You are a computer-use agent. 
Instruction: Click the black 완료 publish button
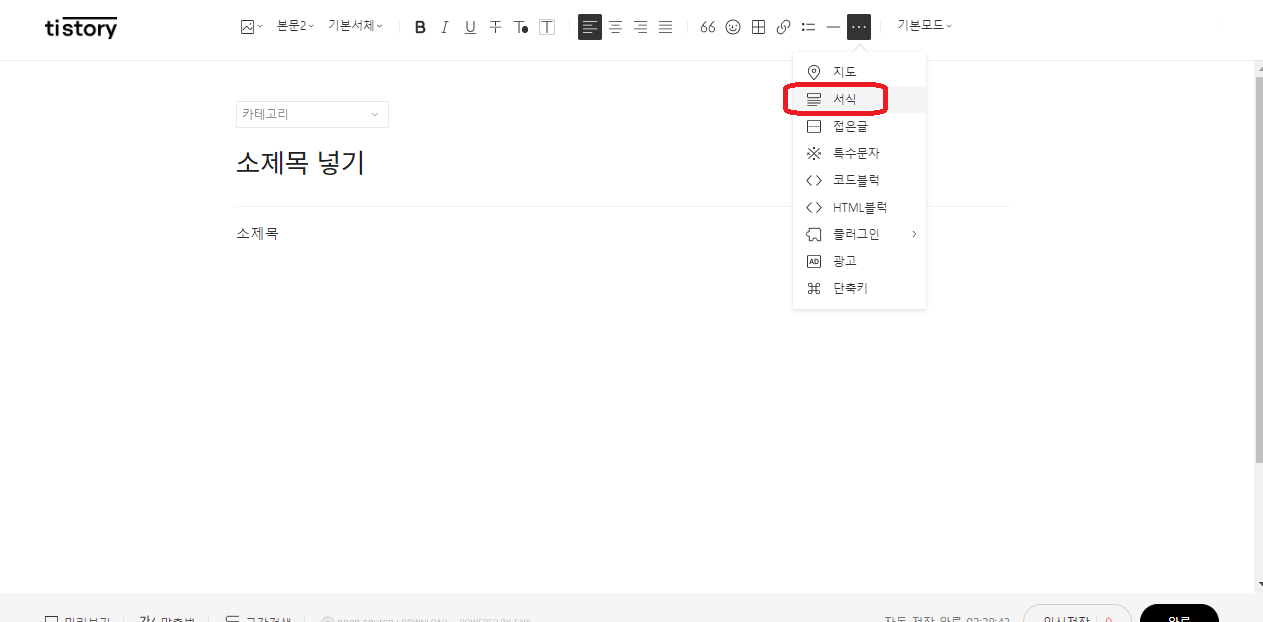click(1179, 613)
